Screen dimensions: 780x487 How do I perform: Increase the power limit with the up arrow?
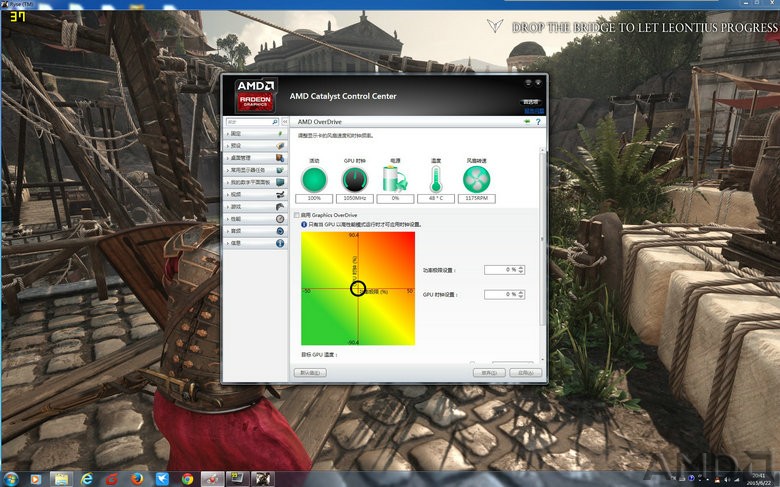click(521, 268)
